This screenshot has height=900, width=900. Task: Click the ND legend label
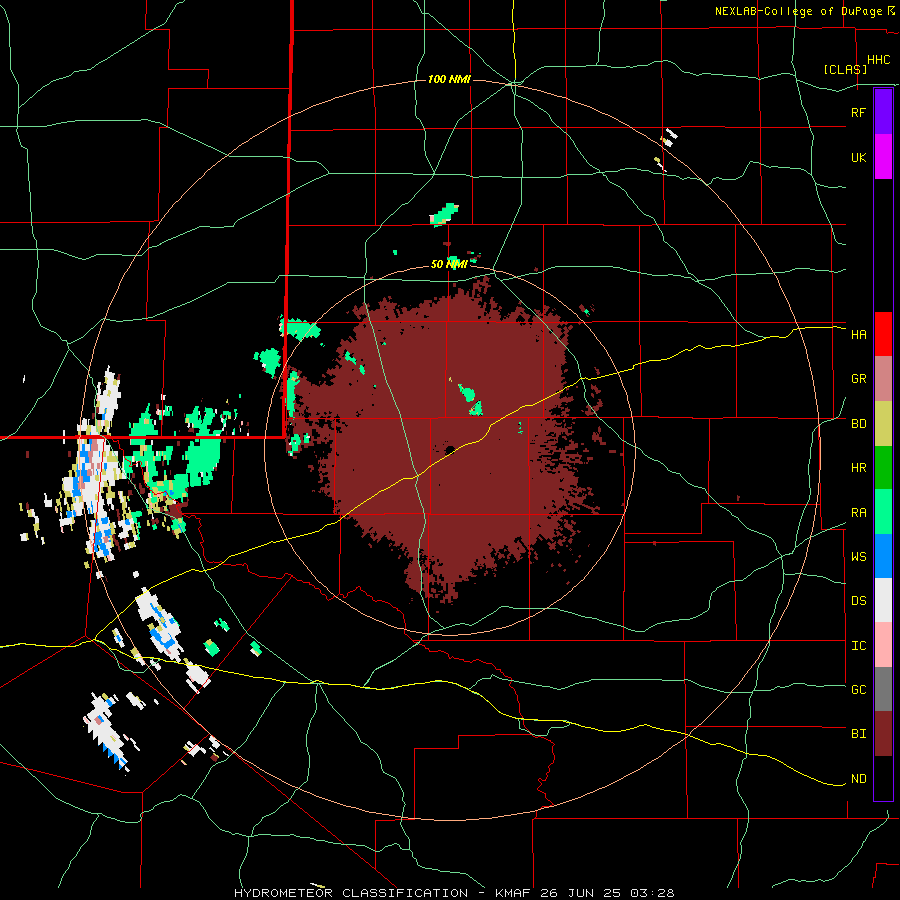point(858,779)
